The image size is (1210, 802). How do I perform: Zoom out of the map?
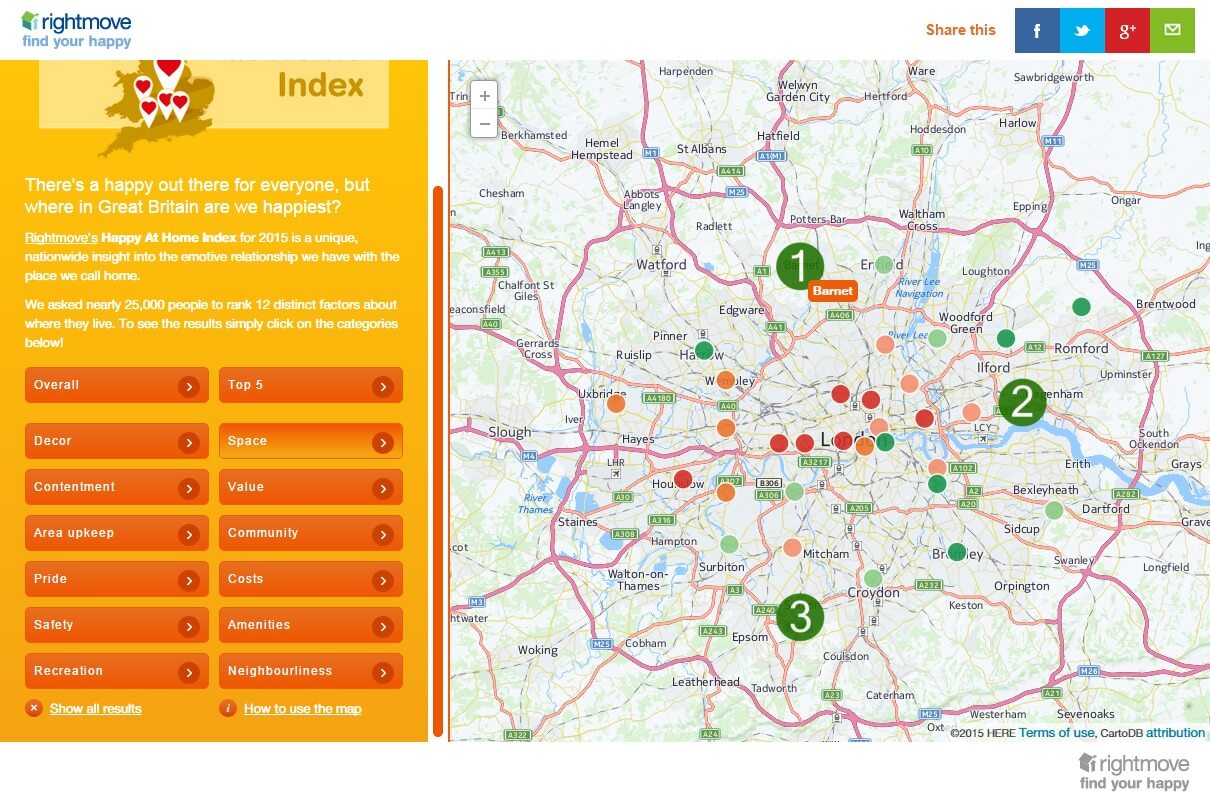[x=485, y=123]
